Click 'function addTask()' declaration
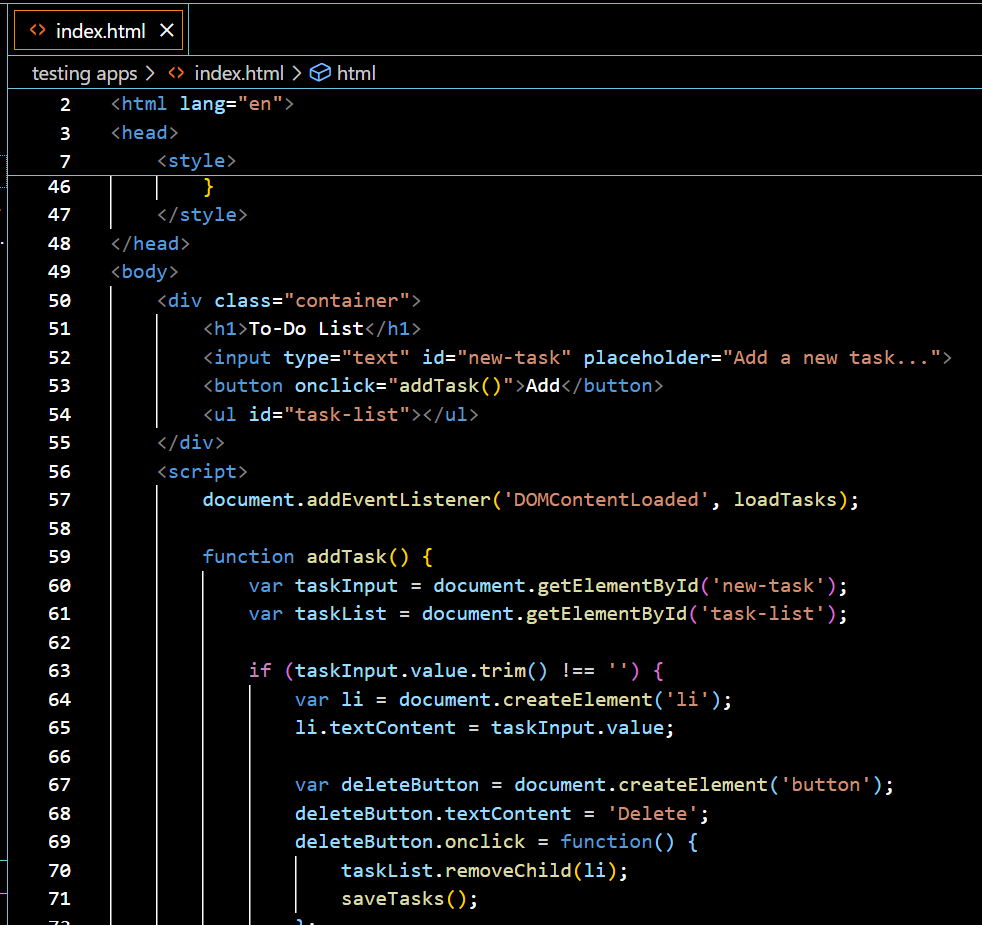Image resolution: width=982 pixels, height=925 pixels. [x=306, y=557]
